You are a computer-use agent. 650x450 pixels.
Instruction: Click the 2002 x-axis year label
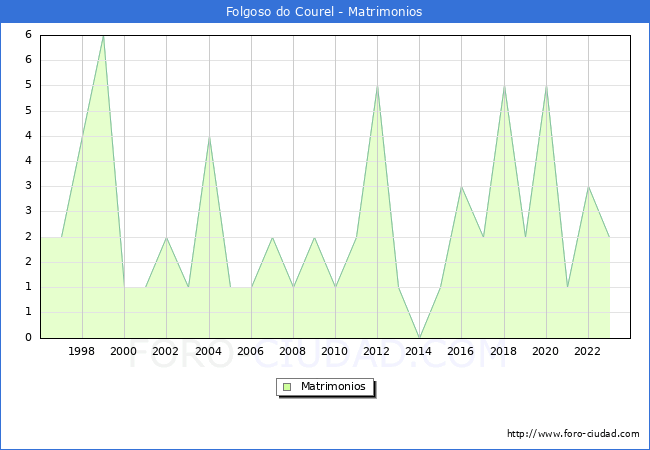pyautogui.click(x=166, y=352)
